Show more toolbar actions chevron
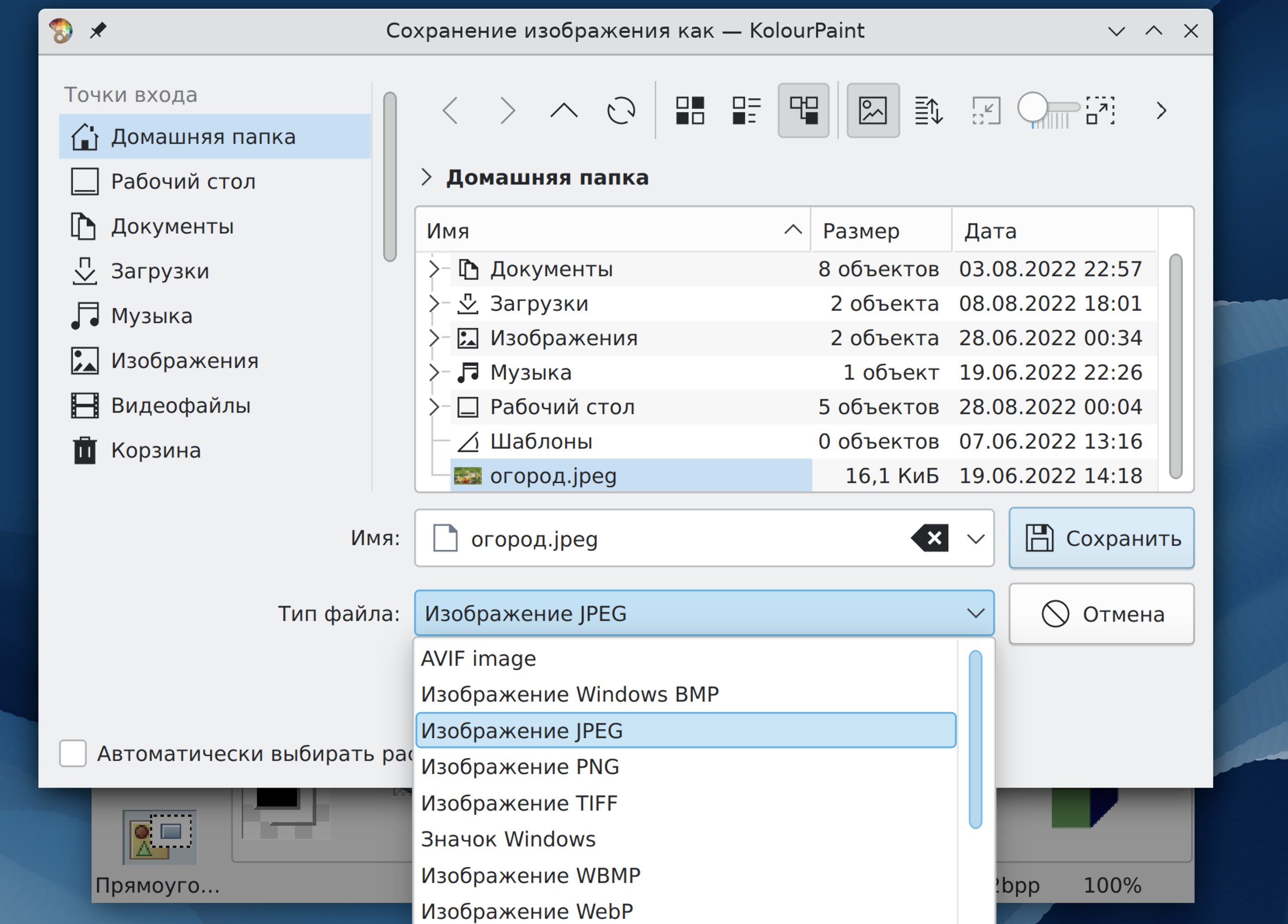The image size is (1288, 924). pyautogui.click(x=1162, y=110)
